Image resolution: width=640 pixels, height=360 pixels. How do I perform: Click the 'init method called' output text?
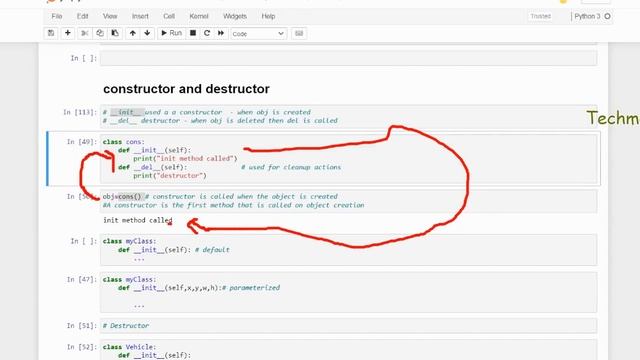pyautogui.click(x=138, y=220)
